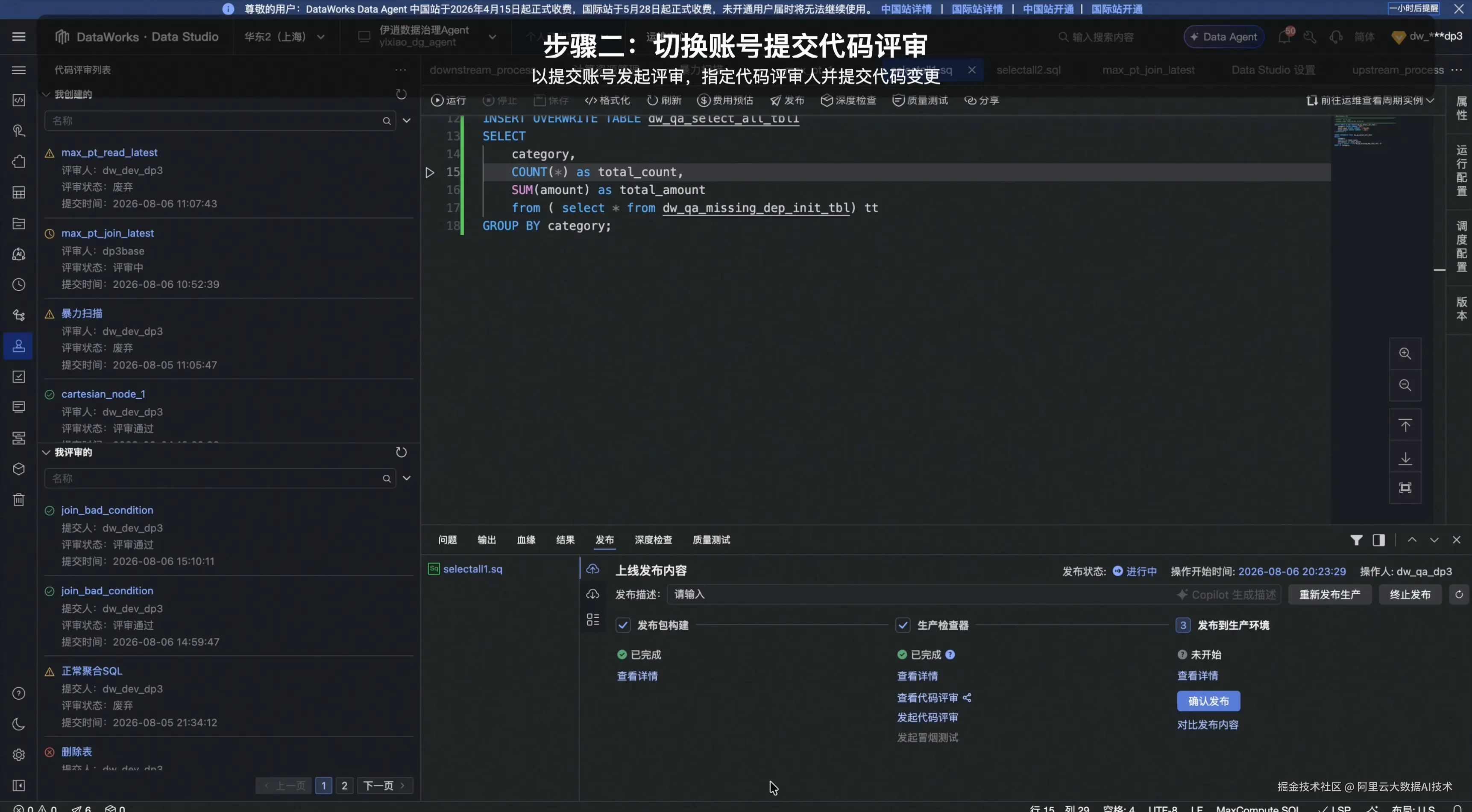This screenshot has width=1472, height=812.
Task: Click the Run (运行) toolbar button
Action: (x=449, y=100)
